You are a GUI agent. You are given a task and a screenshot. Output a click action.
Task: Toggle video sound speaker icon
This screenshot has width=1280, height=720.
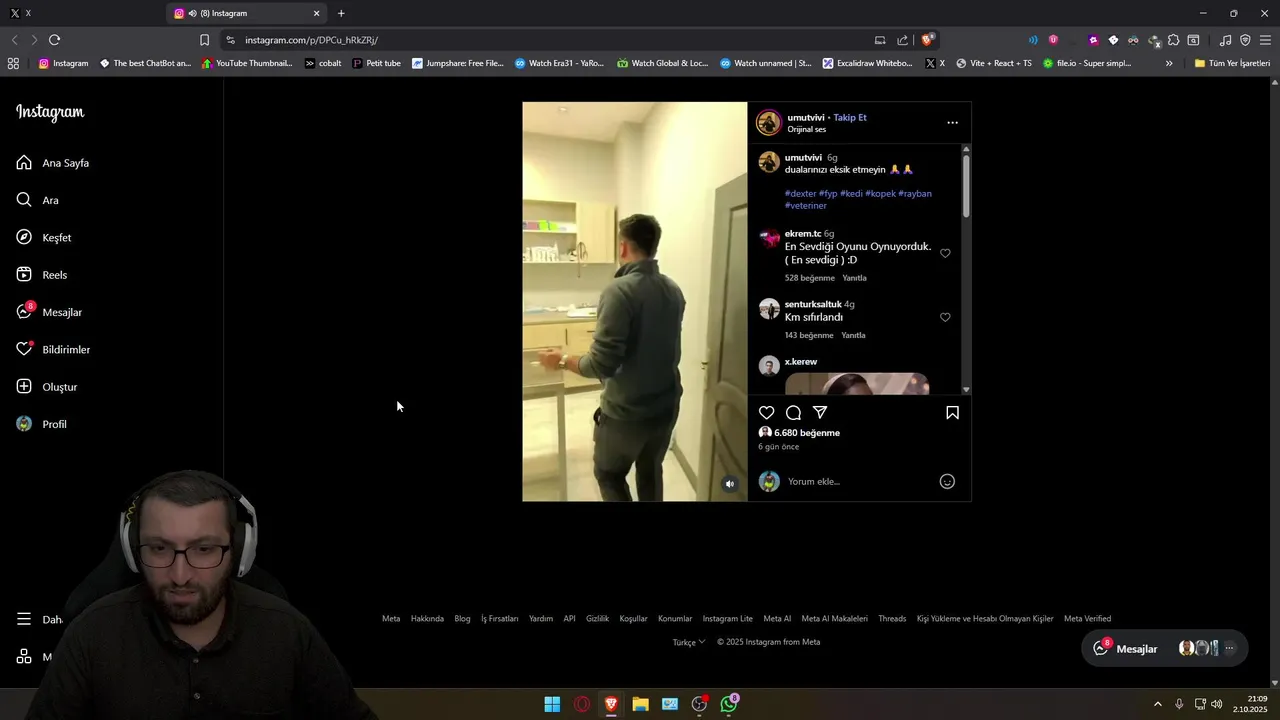[729, 484]
